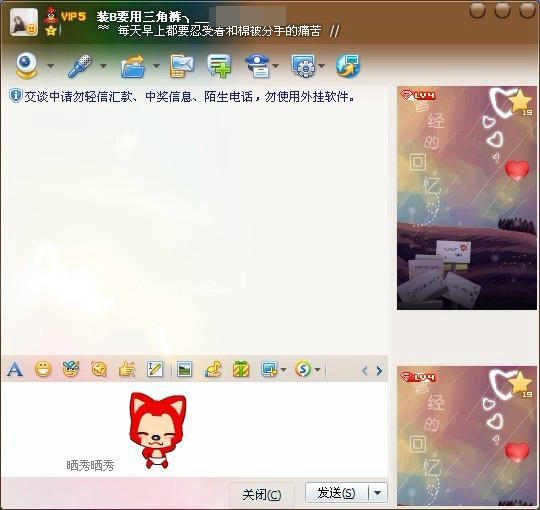The width and height of the screenshot is (540, 510).
Task: Insert a picture using image icon
Action: tap(185, 369)
